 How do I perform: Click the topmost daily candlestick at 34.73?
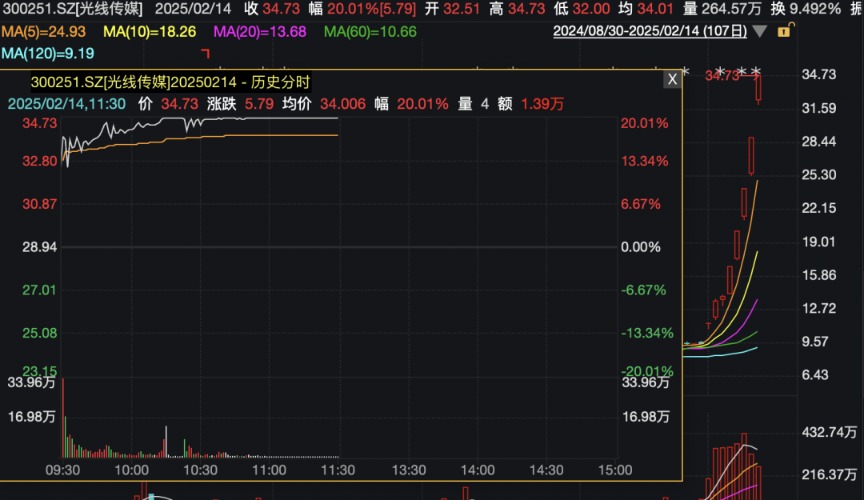click(759, 88)
